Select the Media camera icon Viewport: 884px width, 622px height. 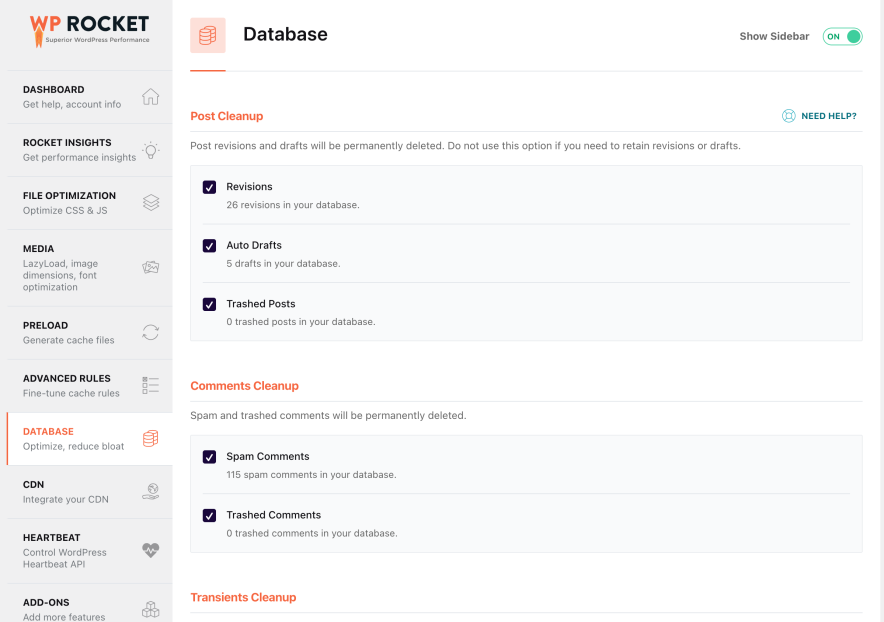coord(151,267)
